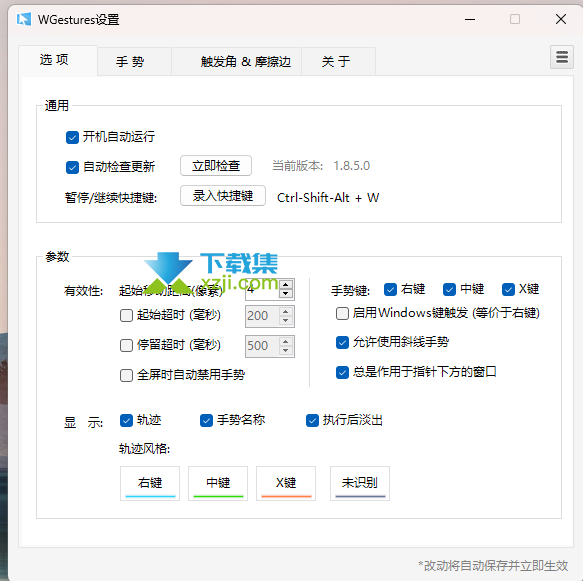Click the 录入快捷键 button
This screenshot has width=583, height=581.
[223, 196]
